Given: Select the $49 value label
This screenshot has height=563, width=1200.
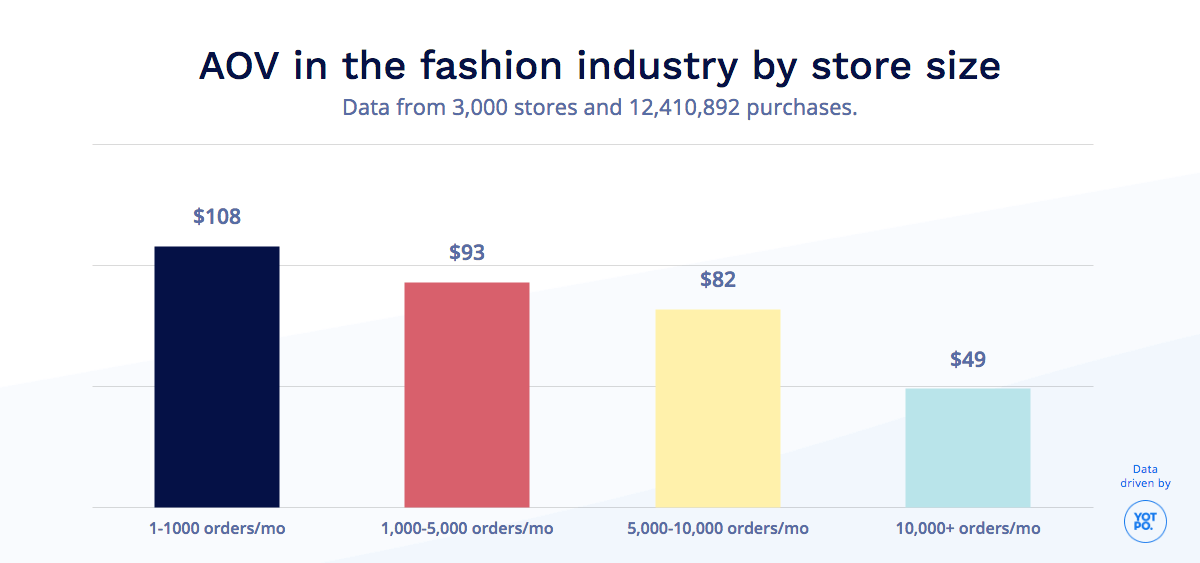Looking at the screenshot, I should (x=968, y=359).
